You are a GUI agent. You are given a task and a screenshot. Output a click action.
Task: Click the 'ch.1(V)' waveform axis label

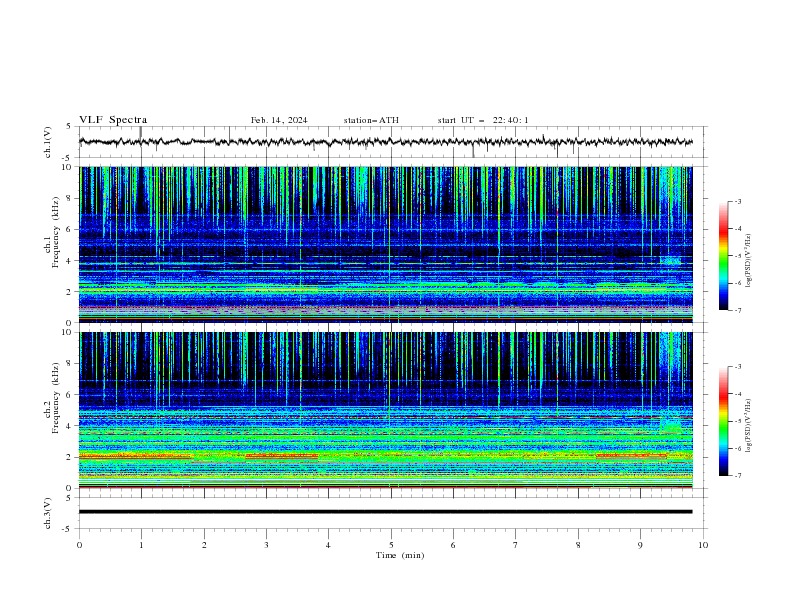tap(48, 142)
